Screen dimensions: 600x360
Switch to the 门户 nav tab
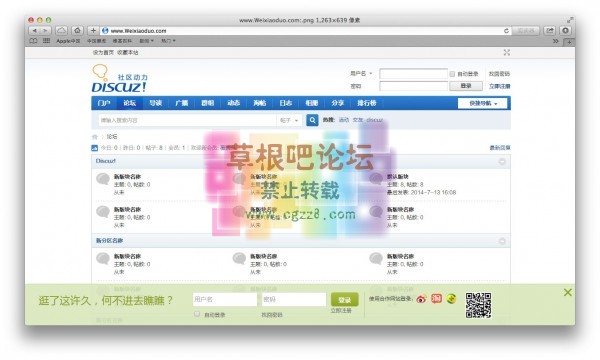click(x=104, y=103)
